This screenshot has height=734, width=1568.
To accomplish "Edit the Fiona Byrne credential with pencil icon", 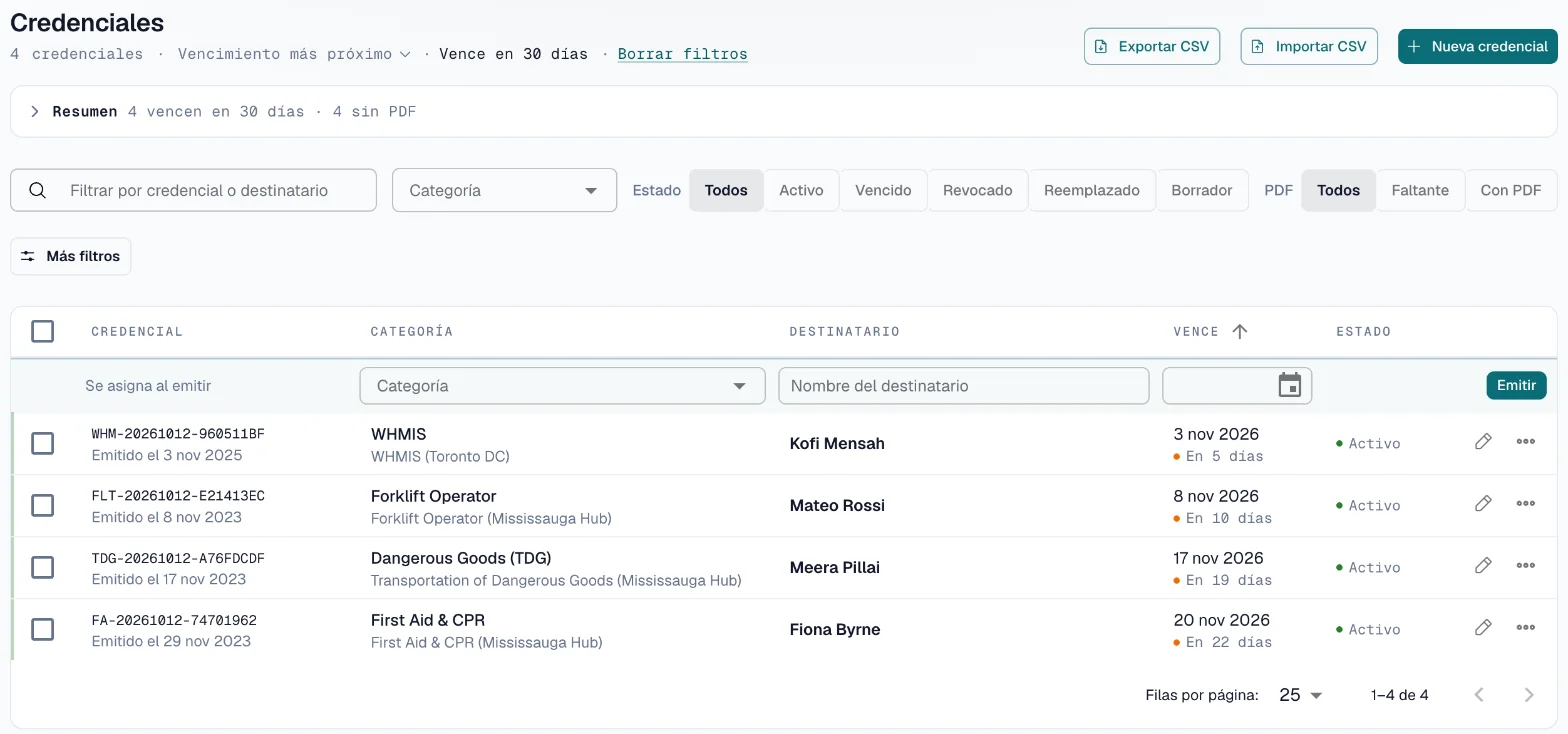I will coord(1483,627).
